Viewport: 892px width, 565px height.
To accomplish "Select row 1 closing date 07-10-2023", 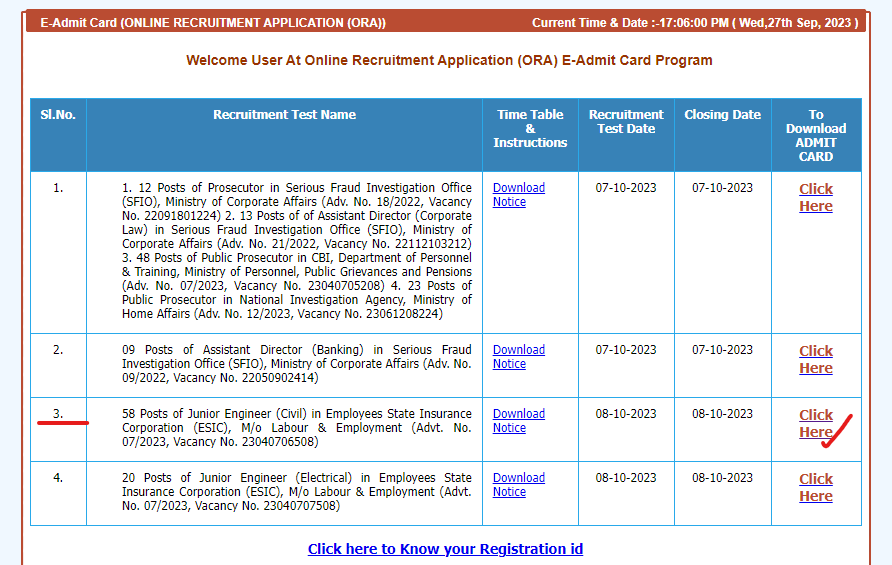I will [722, 188].
